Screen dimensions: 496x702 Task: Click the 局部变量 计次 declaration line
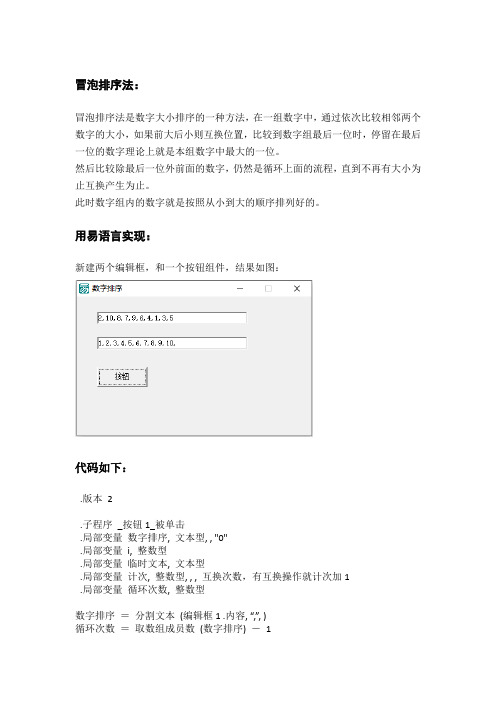(x=215, y=576)
